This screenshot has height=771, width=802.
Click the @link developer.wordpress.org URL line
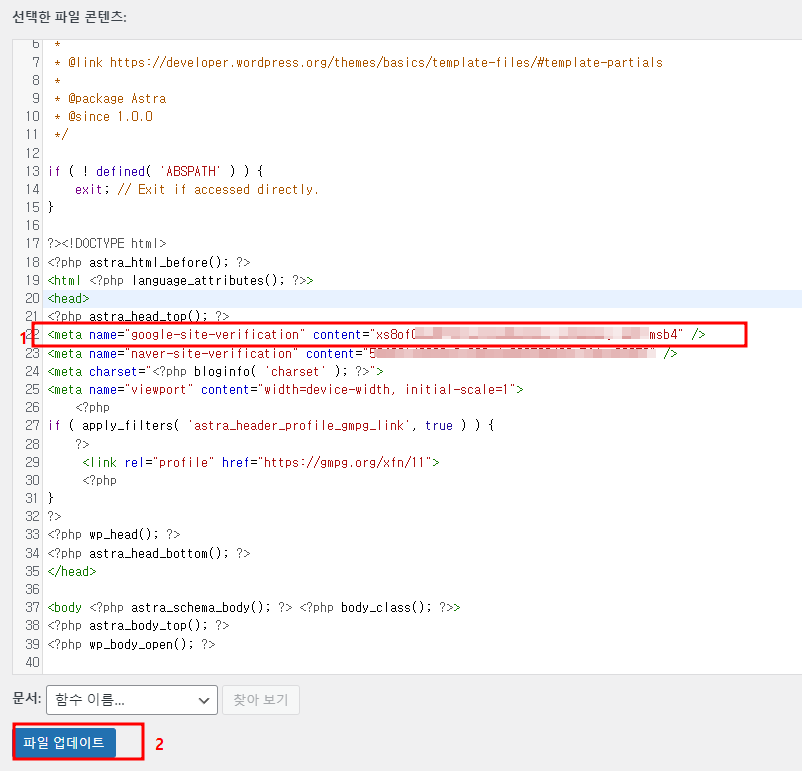pos(359,62)
